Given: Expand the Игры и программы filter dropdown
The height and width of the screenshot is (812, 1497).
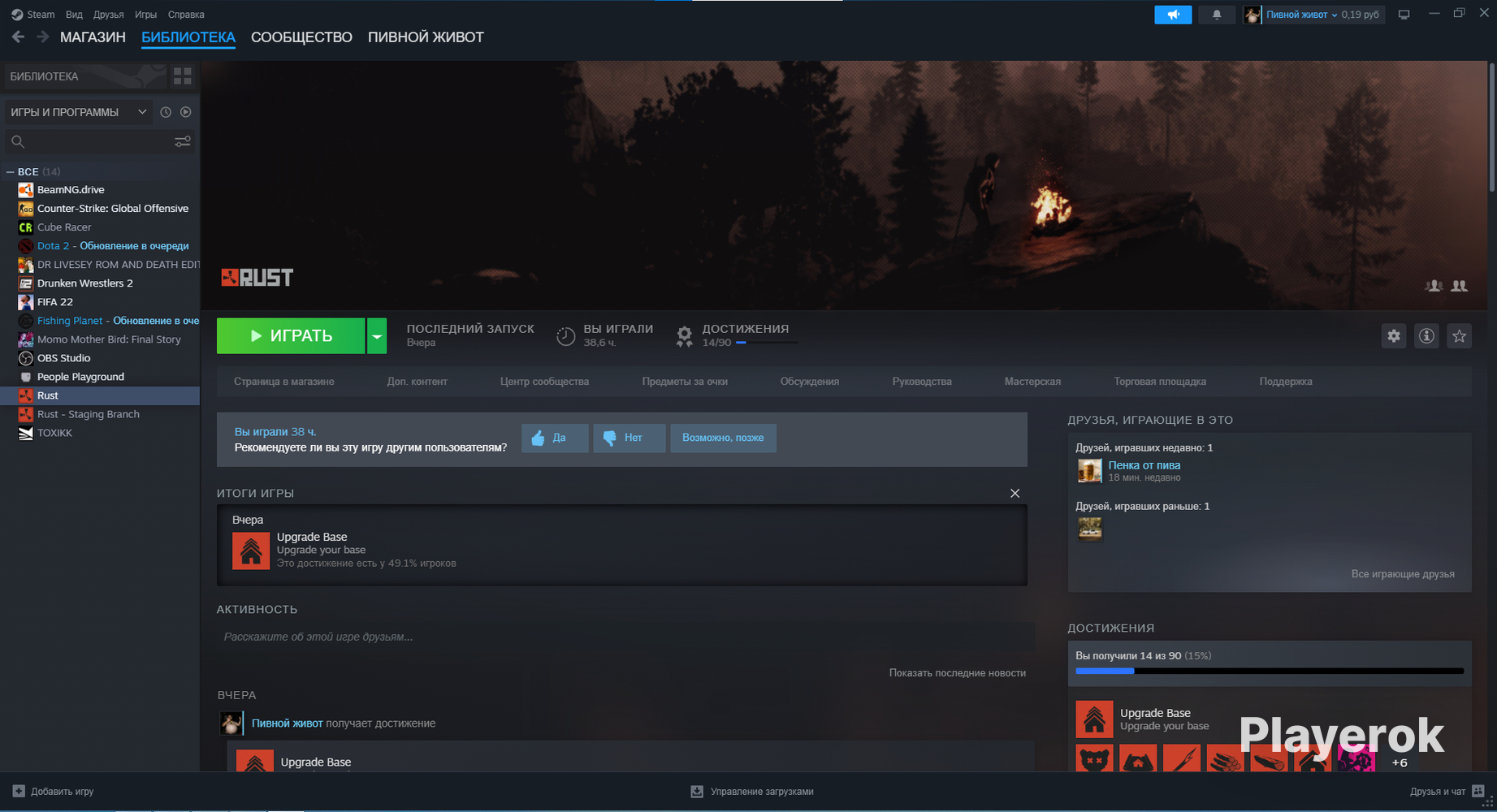Looking at the screenshot, I should coord(78,112).
